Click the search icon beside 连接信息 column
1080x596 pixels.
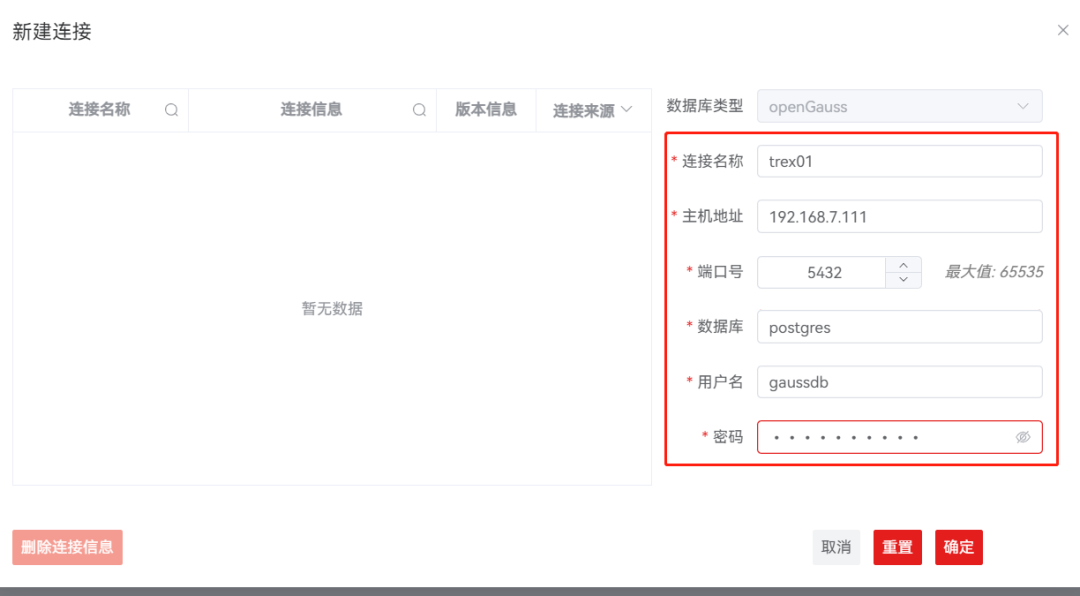[419, 110]
